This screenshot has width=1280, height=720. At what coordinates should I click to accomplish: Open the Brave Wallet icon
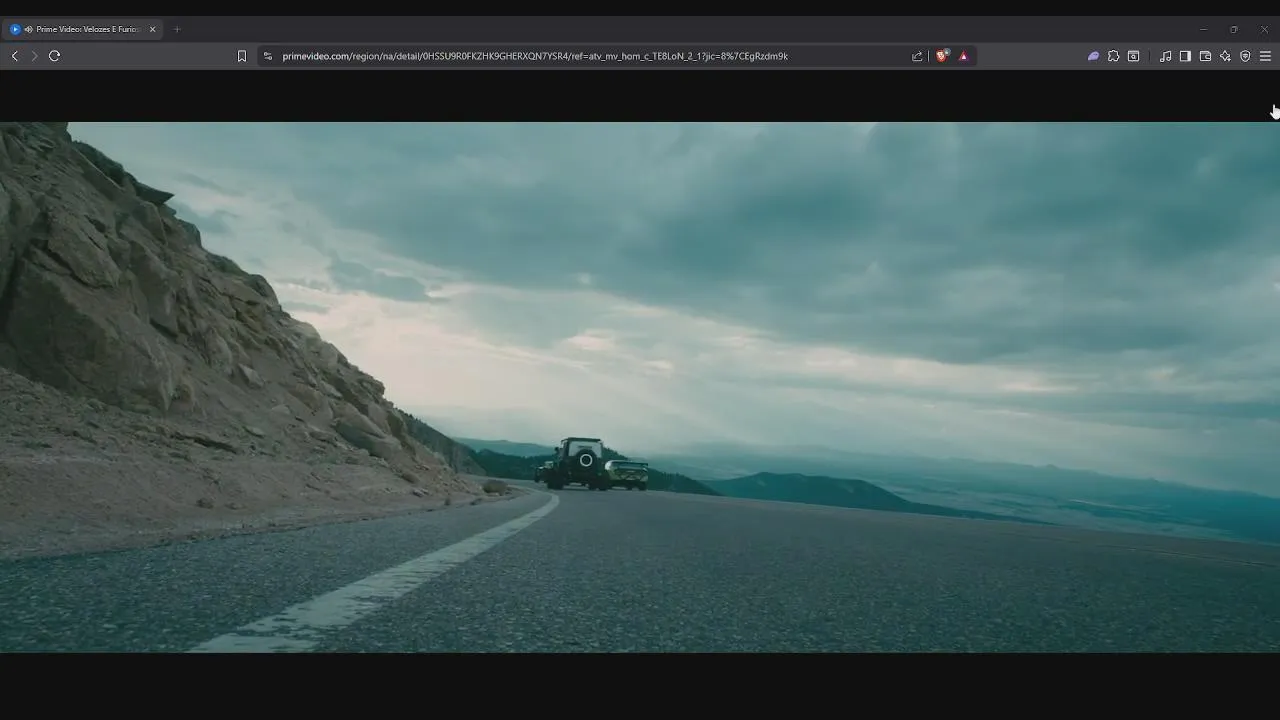click(1205, 56)
